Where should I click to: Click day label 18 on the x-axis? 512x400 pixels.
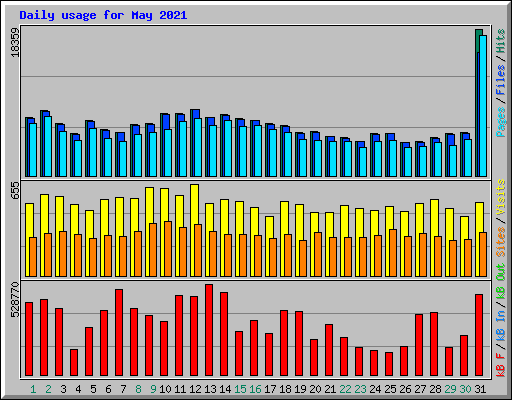[x=285, y=389]
